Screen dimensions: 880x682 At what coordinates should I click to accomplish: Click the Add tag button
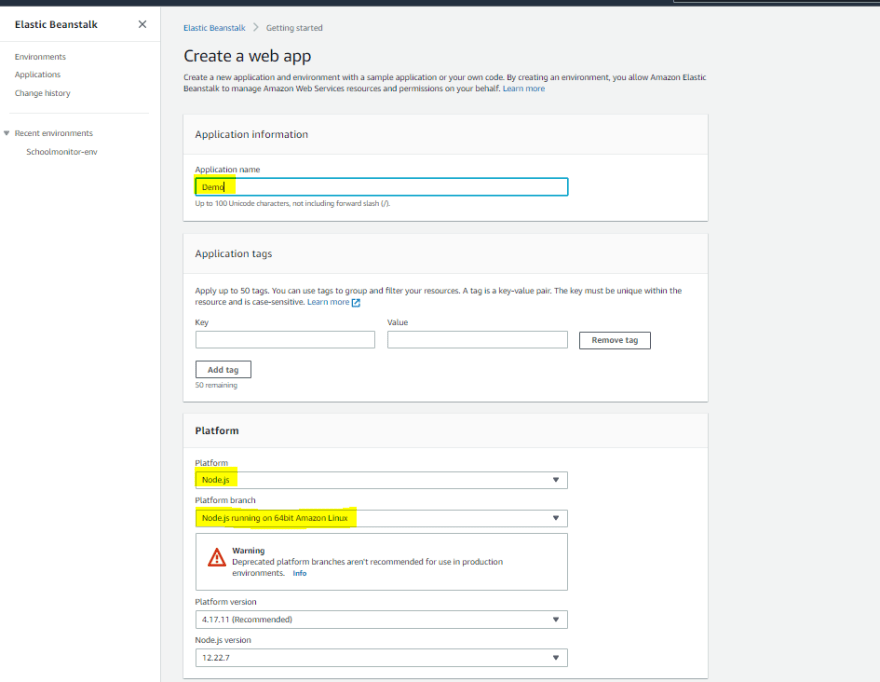click(223, 369)
